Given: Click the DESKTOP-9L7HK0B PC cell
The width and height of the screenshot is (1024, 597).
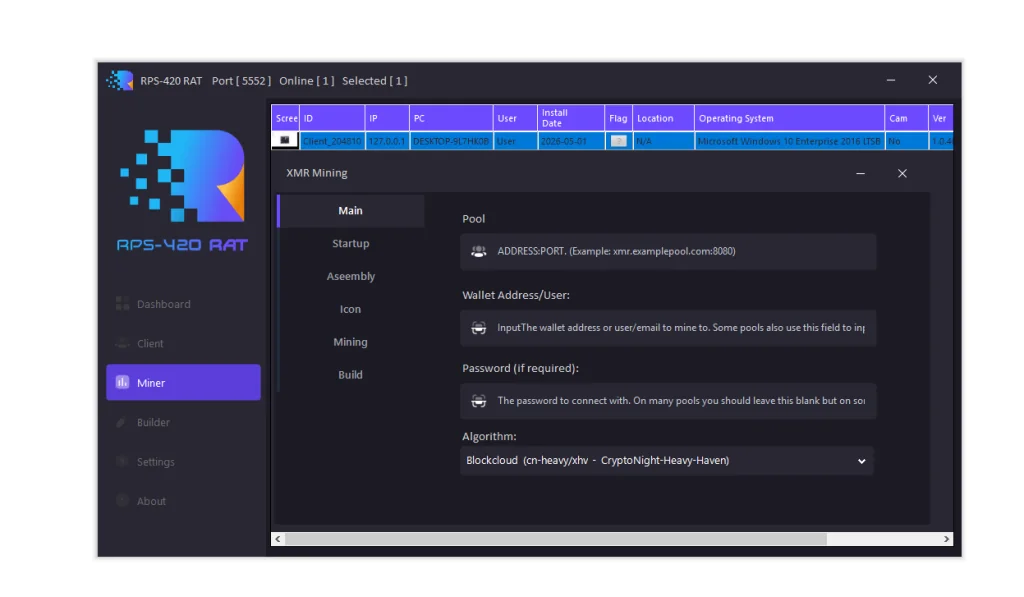Looking at the screenshot, I should click(451, 141).
